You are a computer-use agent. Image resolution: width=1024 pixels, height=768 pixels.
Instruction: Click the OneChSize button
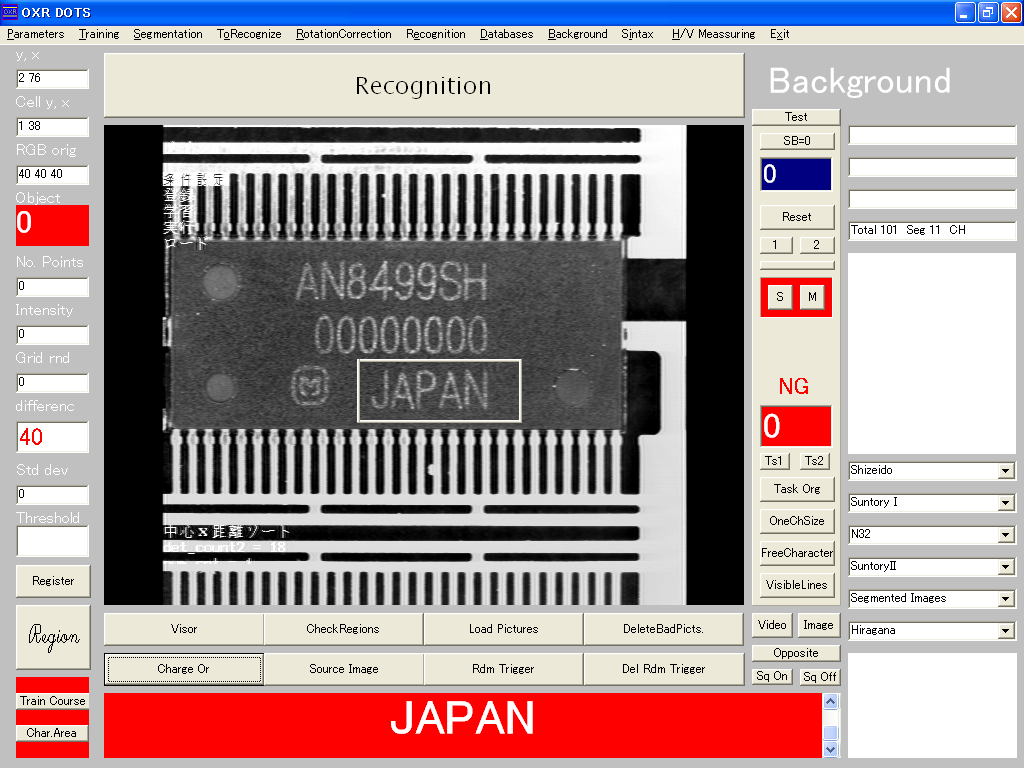pos(797,521)
